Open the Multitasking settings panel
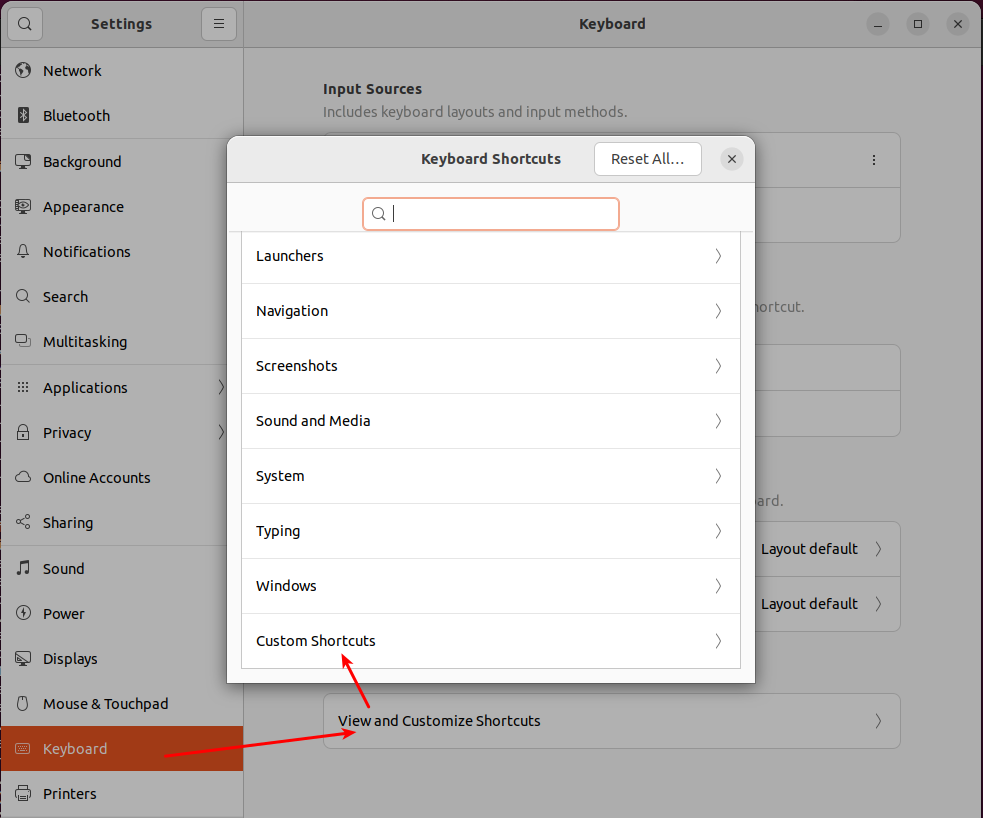This screenshot has width=983, height=818. coord(85,342)
